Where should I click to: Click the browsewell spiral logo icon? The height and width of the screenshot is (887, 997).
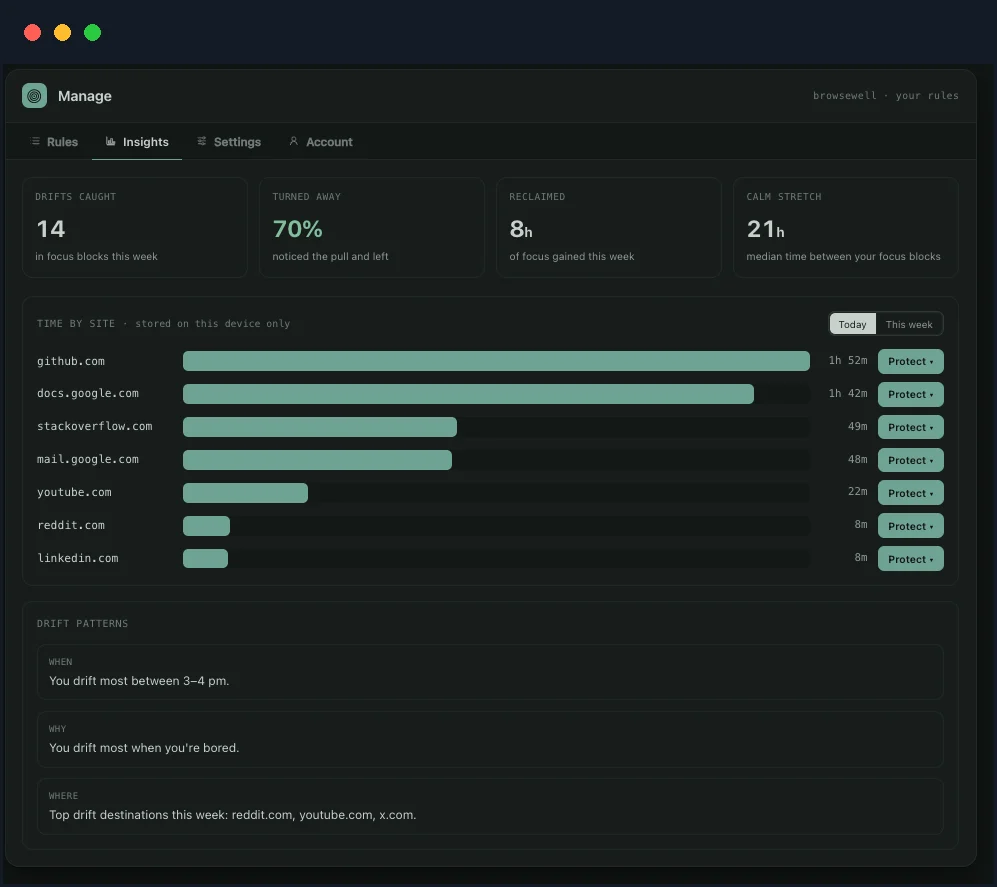(34, 96)
